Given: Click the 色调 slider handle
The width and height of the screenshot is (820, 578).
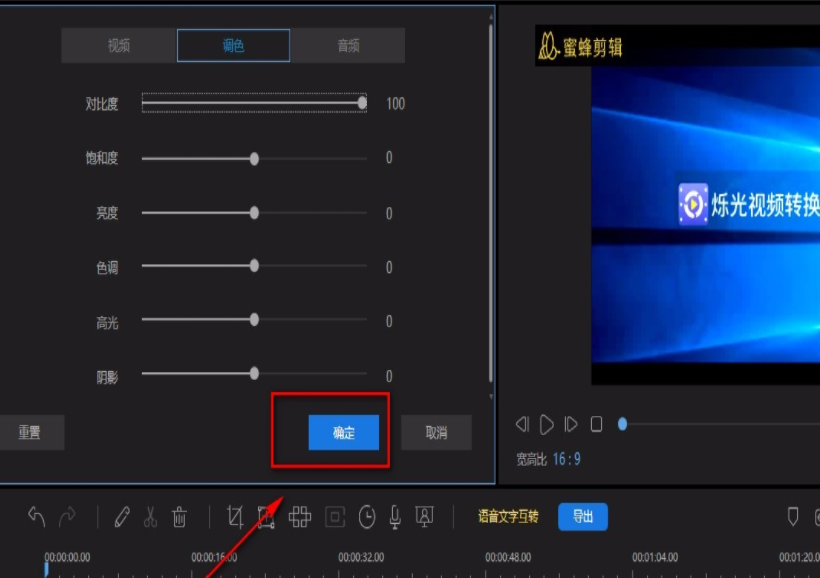Looking at the screenshot, I should pyautogui.click(x=254, y=266).
